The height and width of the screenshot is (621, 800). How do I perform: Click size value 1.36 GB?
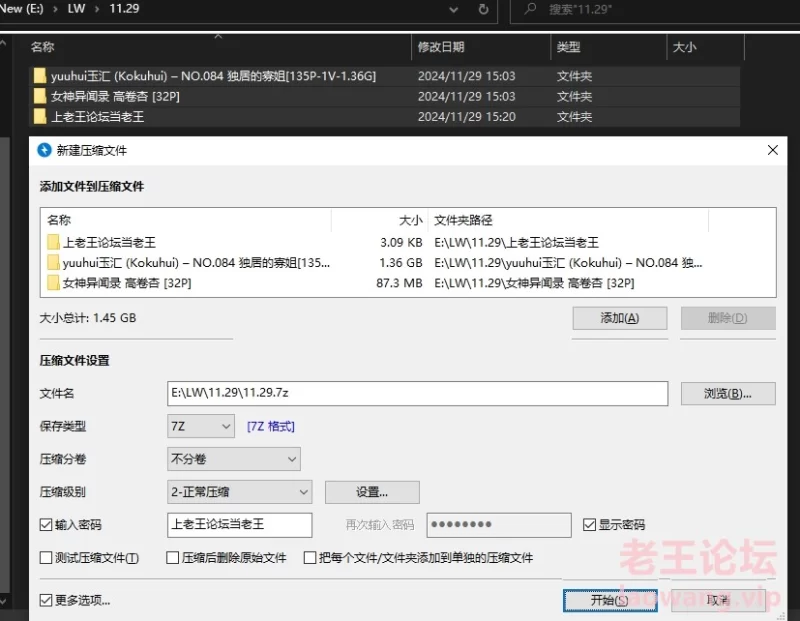pyautogui.click(x=401, y=262)
